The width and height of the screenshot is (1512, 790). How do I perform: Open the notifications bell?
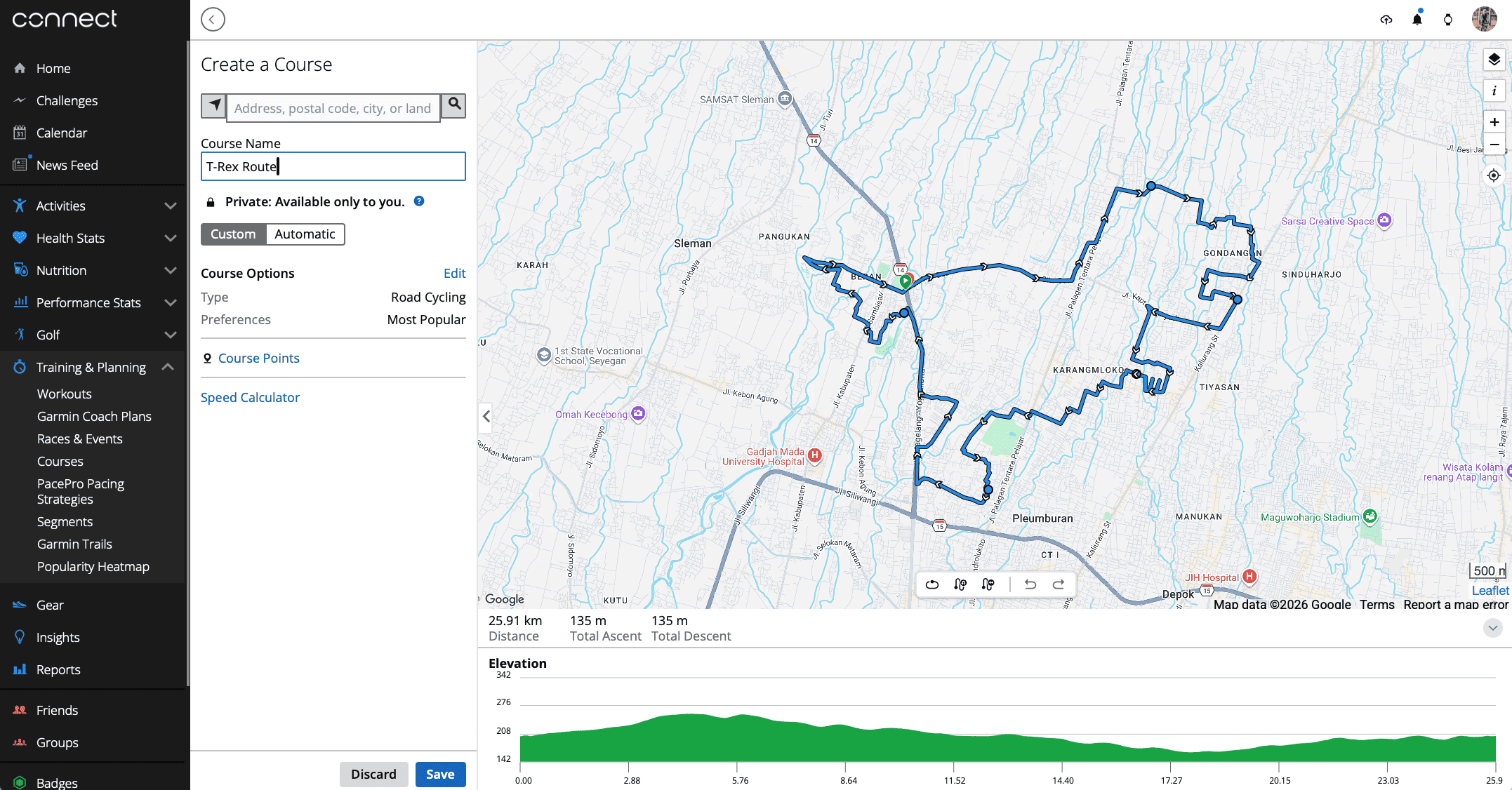[x=1417, y=20]
